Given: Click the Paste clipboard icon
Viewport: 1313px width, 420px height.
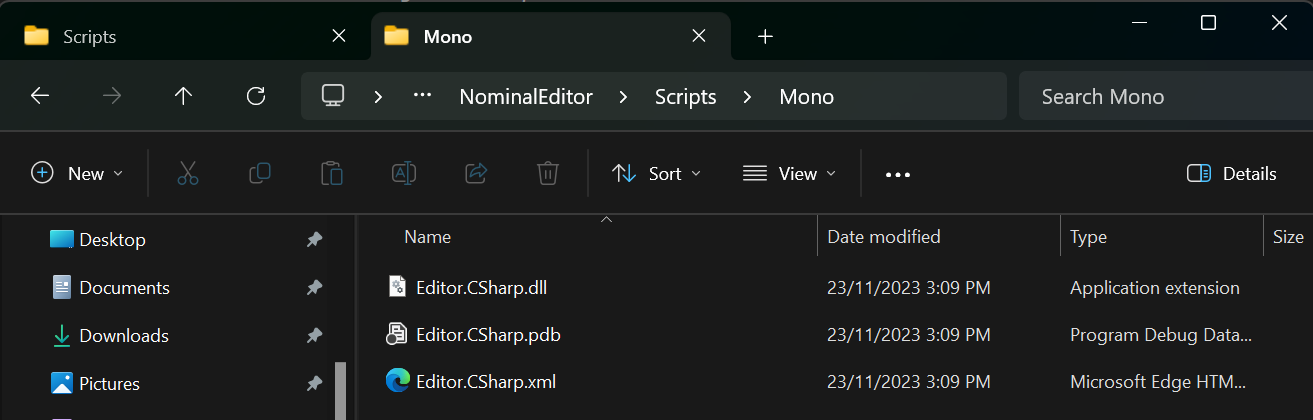Looking at the screenshot, I should [332, 173].
